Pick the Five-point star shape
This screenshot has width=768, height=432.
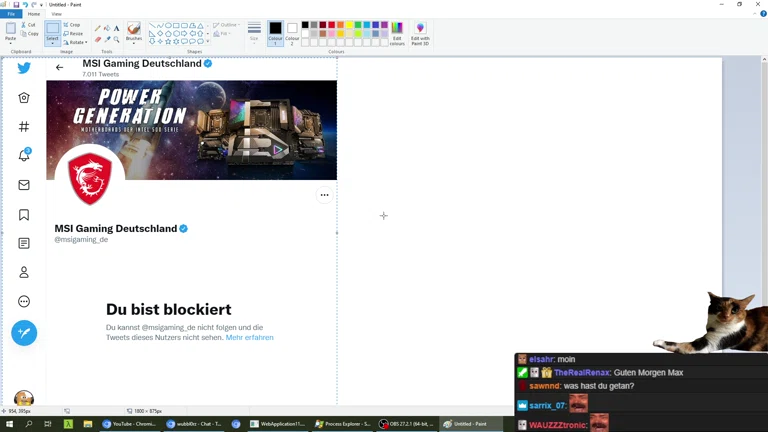[168, 42]
